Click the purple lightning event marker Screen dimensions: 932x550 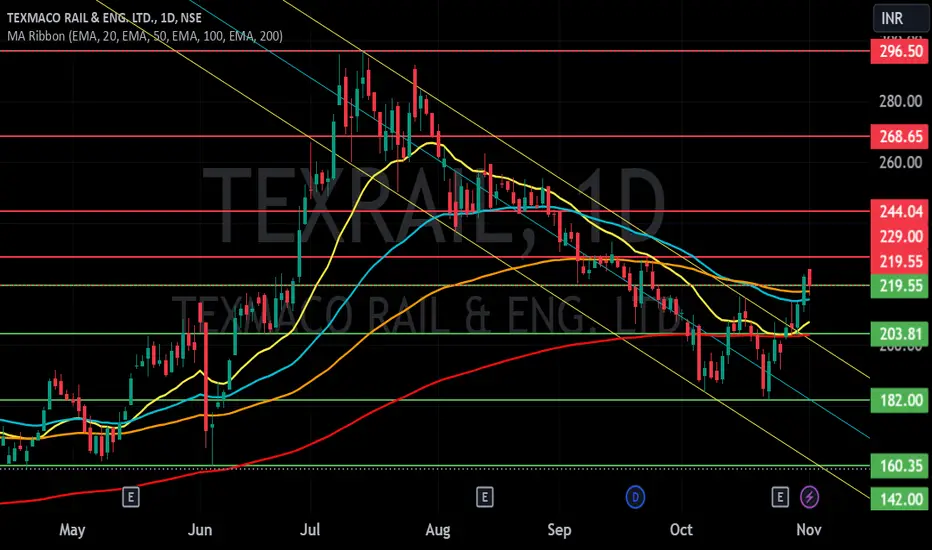(x=810, y=497)
